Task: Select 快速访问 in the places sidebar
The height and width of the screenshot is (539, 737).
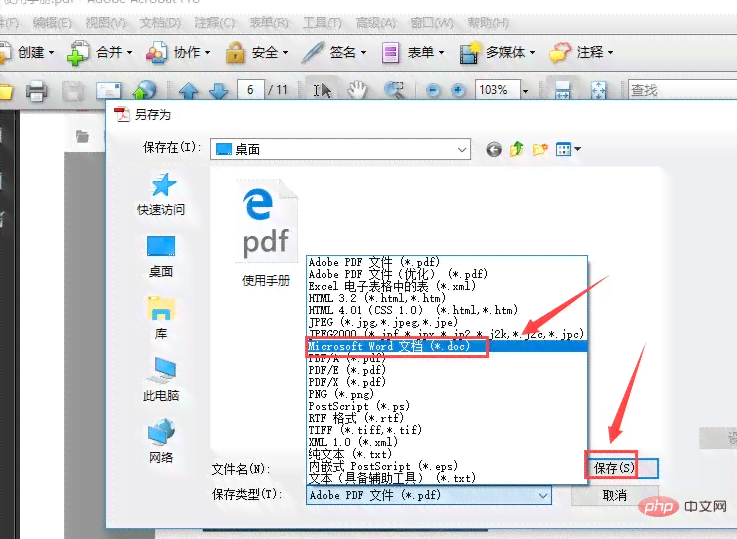Action: (x=161, y=194)
